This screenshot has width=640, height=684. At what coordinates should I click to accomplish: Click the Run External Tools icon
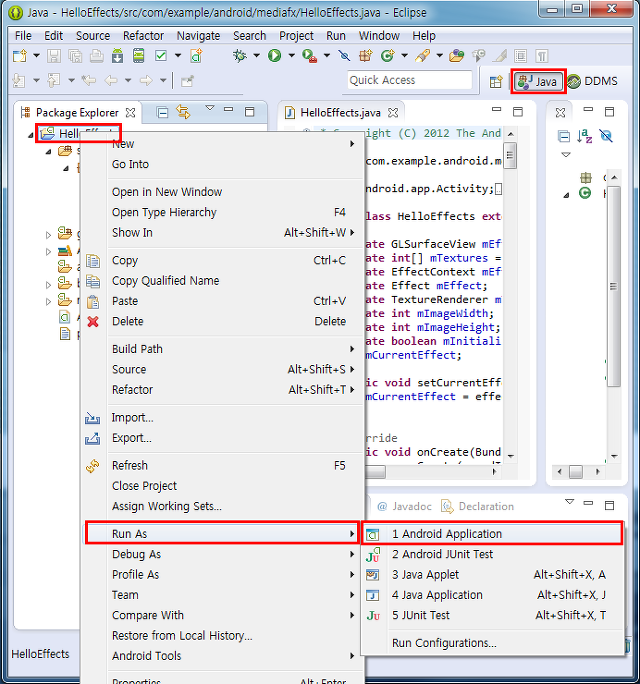[x=309, y=56]
